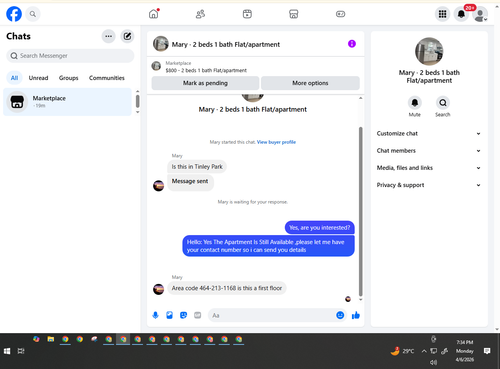Image resolution: width=500 pixels, height=369 pixels.
Task: Open File Explorer from the taskbar
Action: [51, 339]
